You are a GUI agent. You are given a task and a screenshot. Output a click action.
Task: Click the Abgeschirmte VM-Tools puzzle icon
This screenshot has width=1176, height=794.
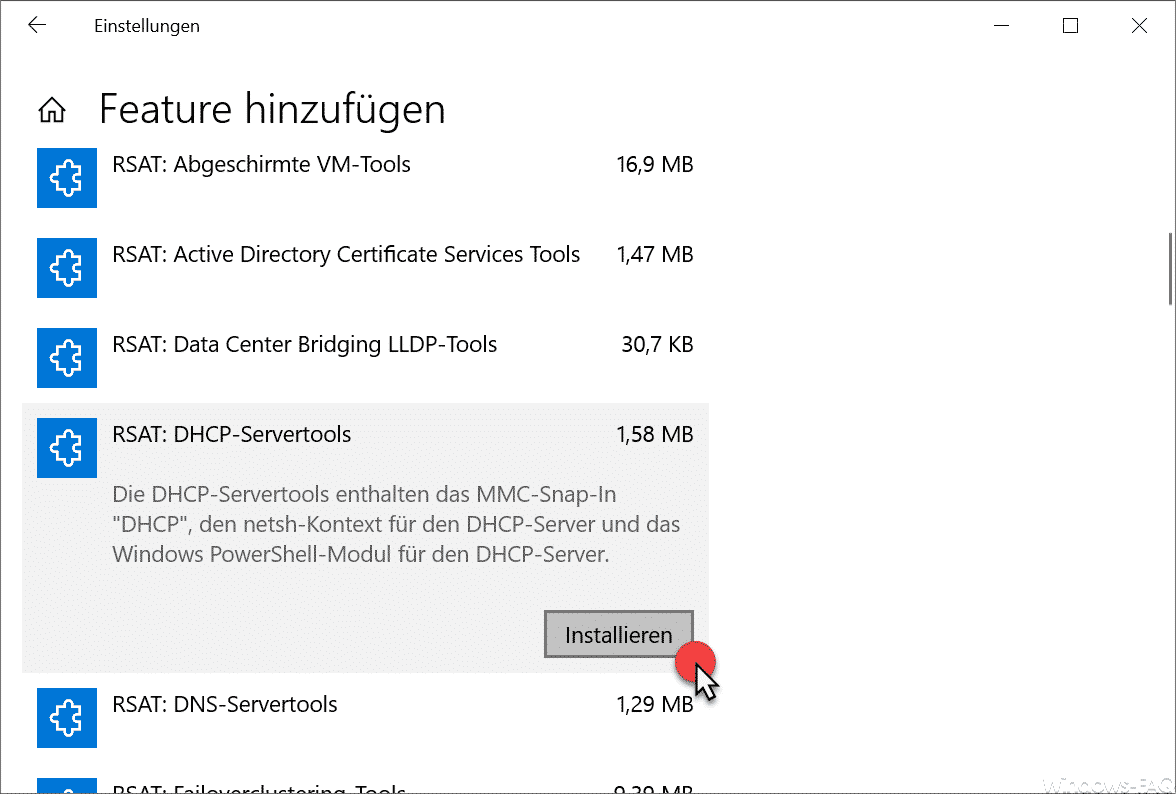[x=67, y=178]
